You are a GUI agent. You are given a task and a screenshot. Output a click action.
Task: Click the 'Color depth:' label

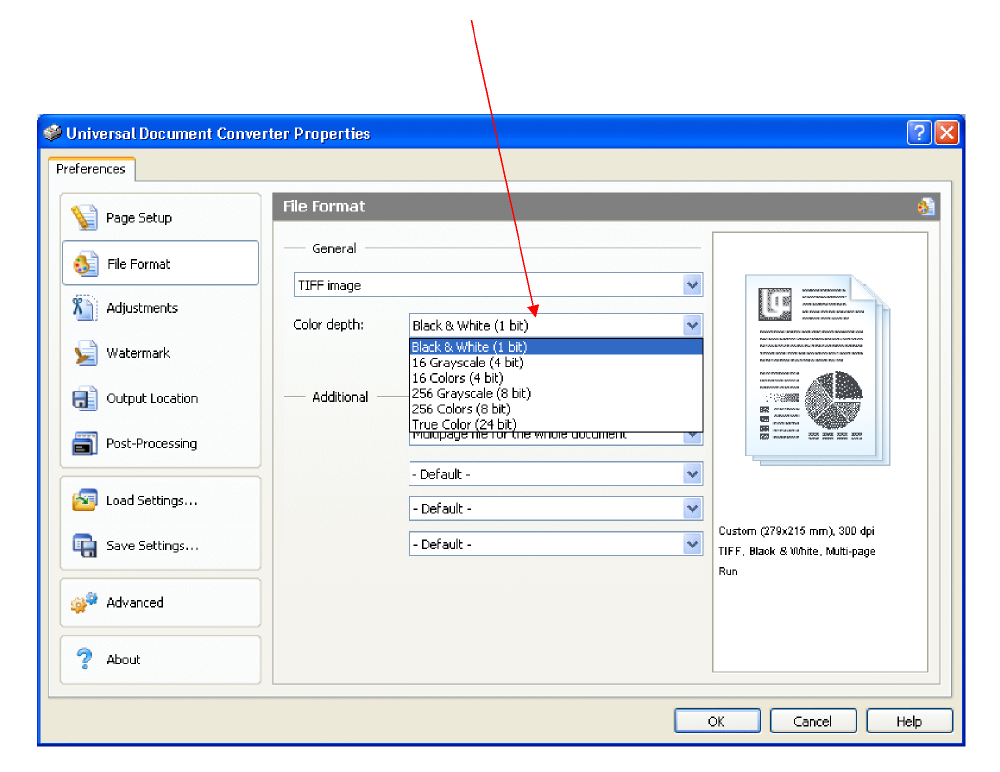328,325
